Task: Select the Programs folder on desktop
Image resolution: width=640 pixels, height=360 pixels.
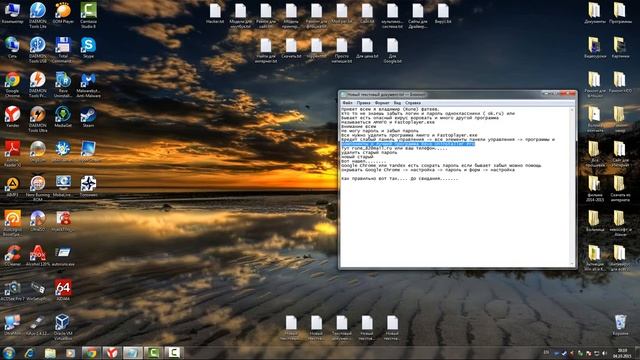Action: [620, 13]
